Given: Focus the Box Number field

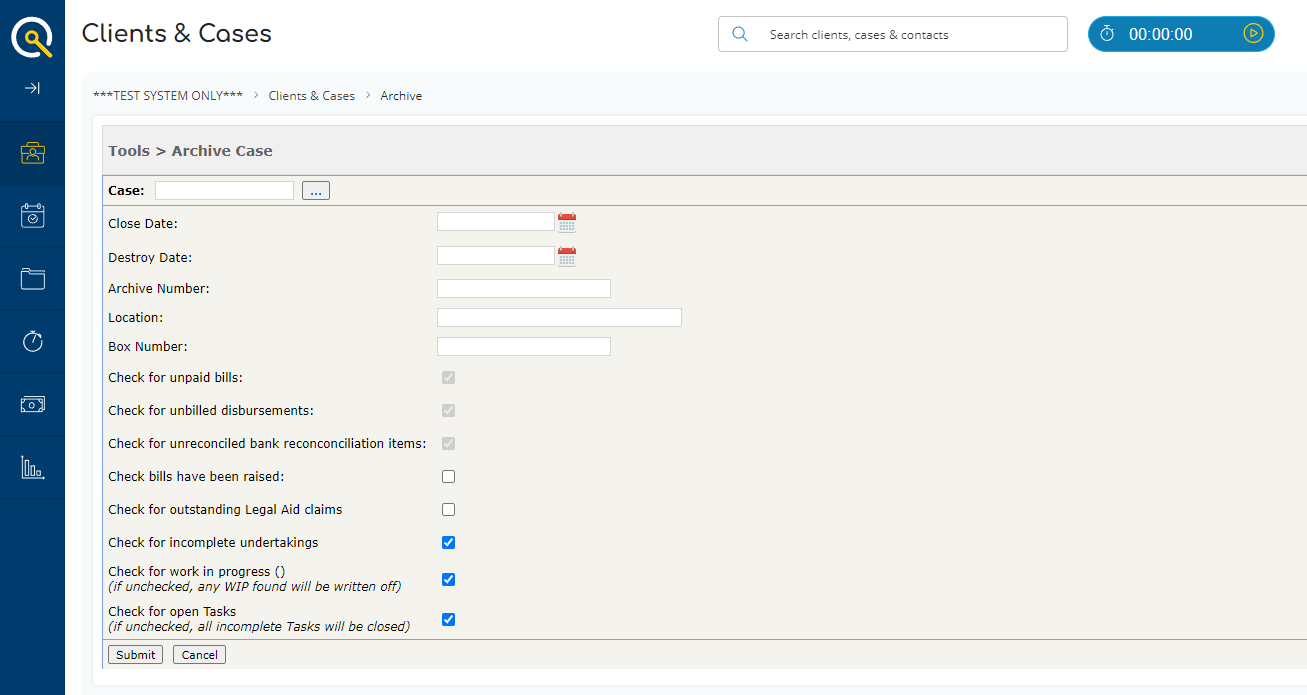Looking at the screenshot, I should coord(524,346).
